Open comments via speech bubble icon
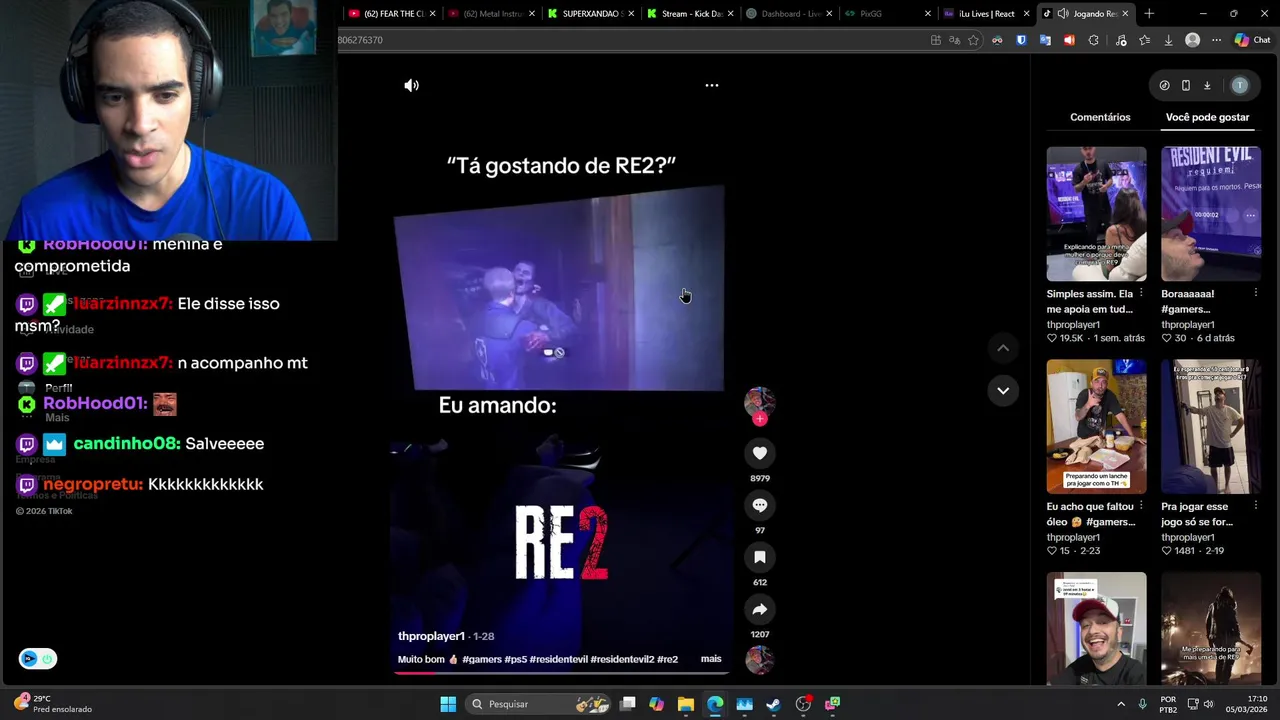1280x720 pixels. (760, 505)
